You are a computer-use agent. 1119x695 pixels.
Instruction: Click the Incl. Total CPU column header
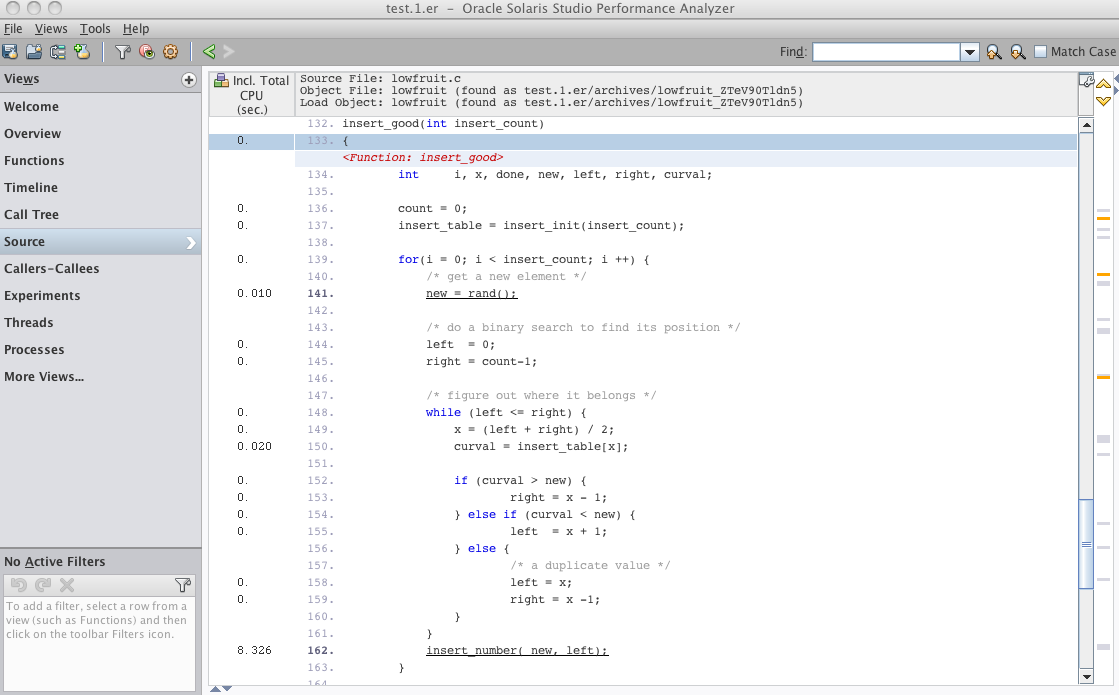click(x=252, y=95)
